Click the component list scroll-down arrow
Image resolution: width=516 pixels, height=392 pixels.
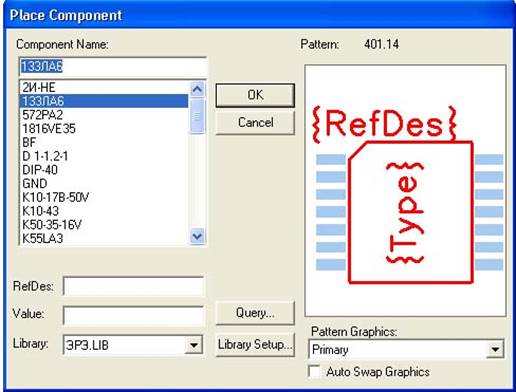(197, 236)
